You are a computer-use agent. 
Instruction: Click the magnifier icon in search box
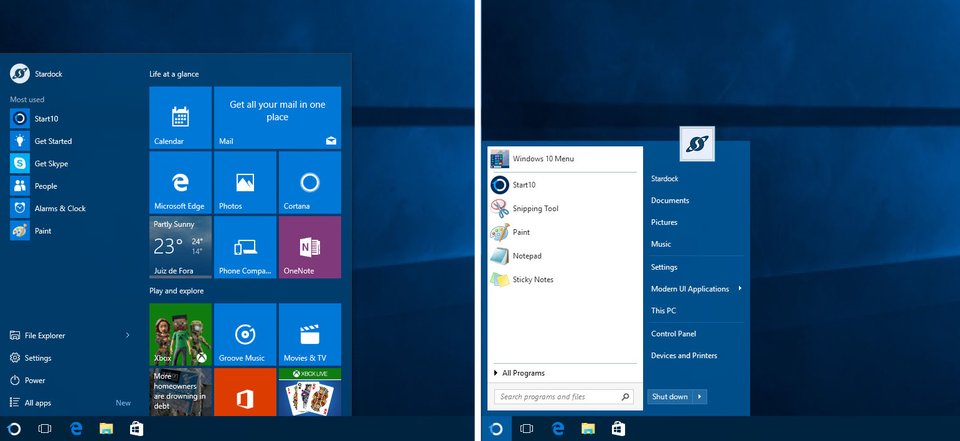point(625,397)
